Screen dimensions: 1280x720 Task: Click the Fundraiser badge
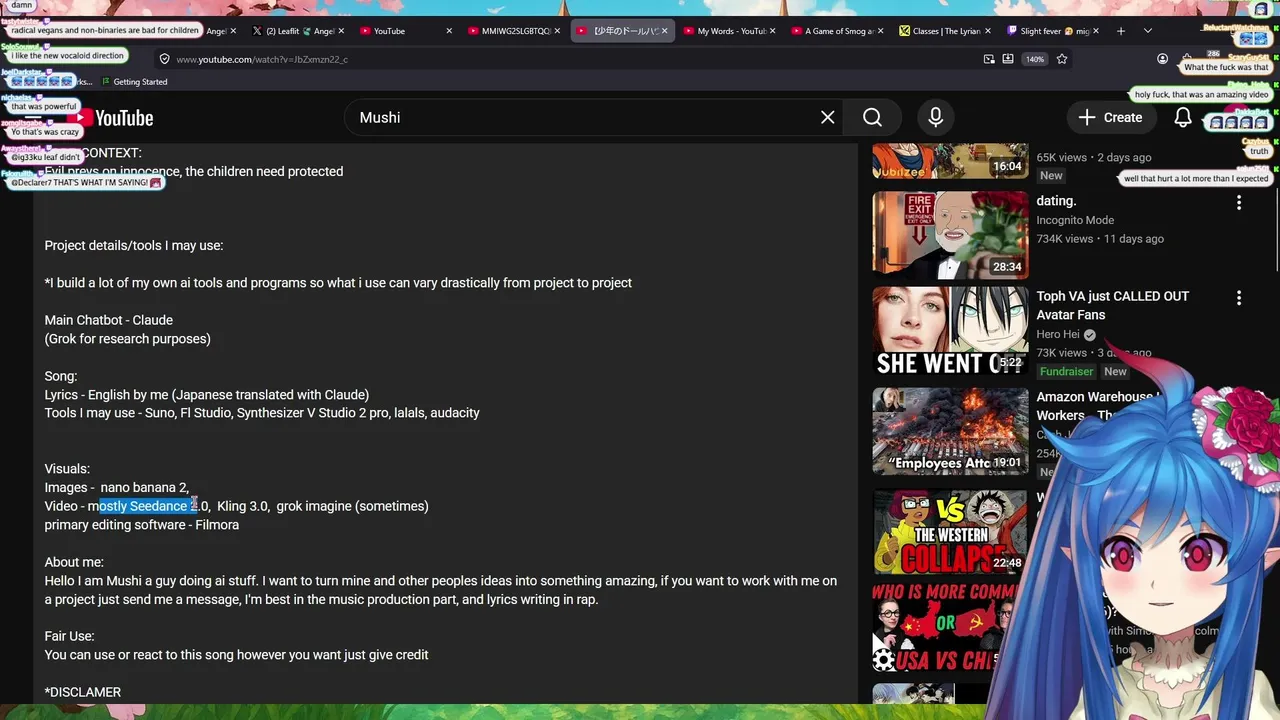click(x=1066, y=371)
